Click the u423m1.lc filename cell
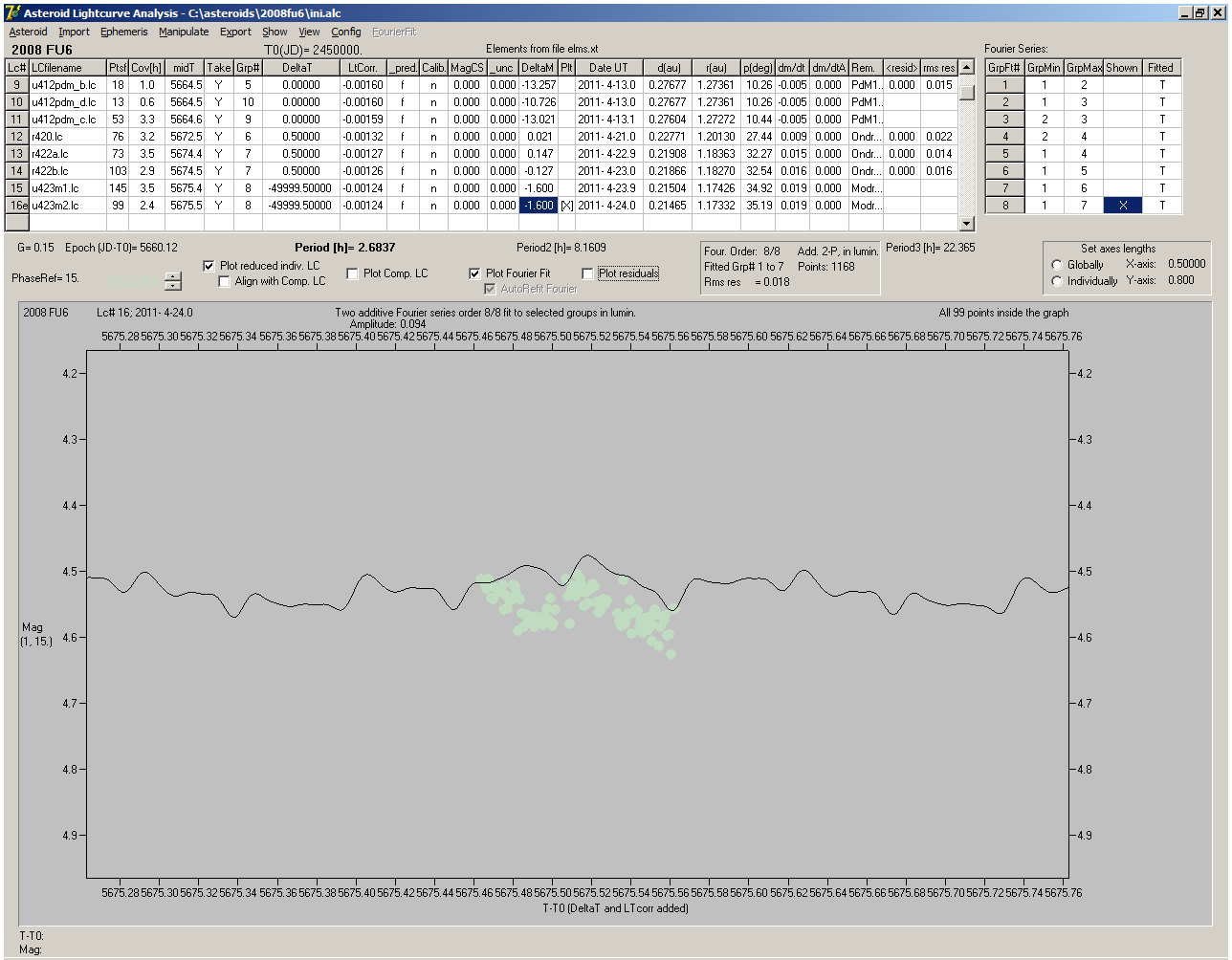Image resolution: width=1232 pixels, height=960 pixels. (67, 188)
